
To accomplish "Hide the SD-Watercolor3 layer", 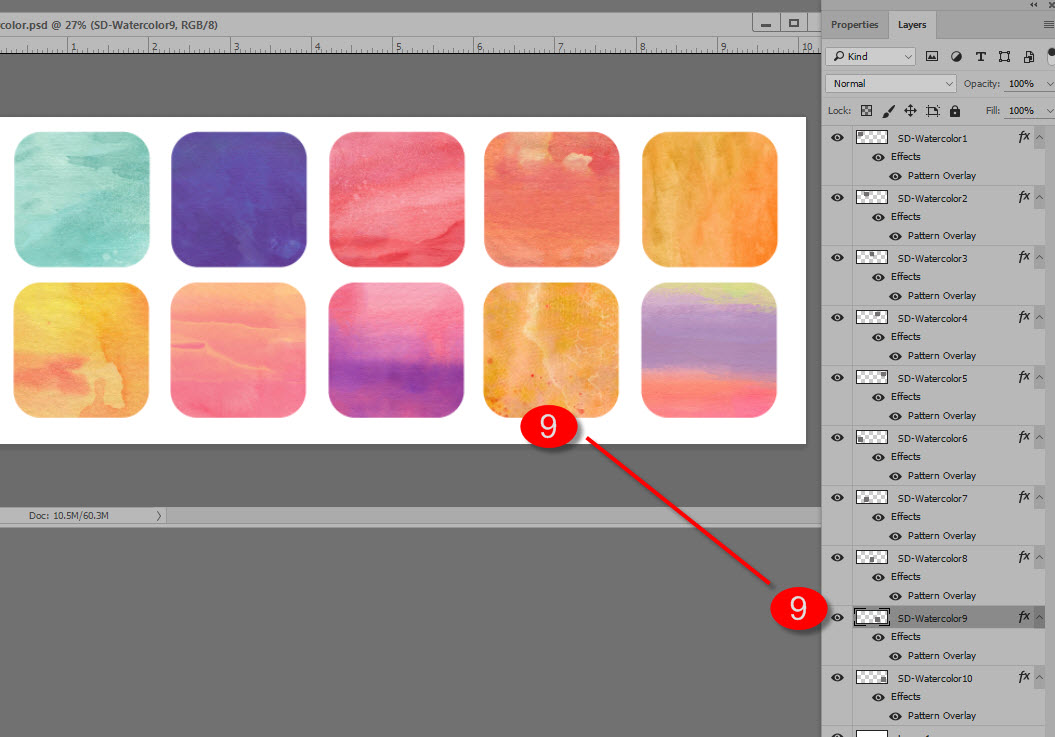I will point(837,257).
